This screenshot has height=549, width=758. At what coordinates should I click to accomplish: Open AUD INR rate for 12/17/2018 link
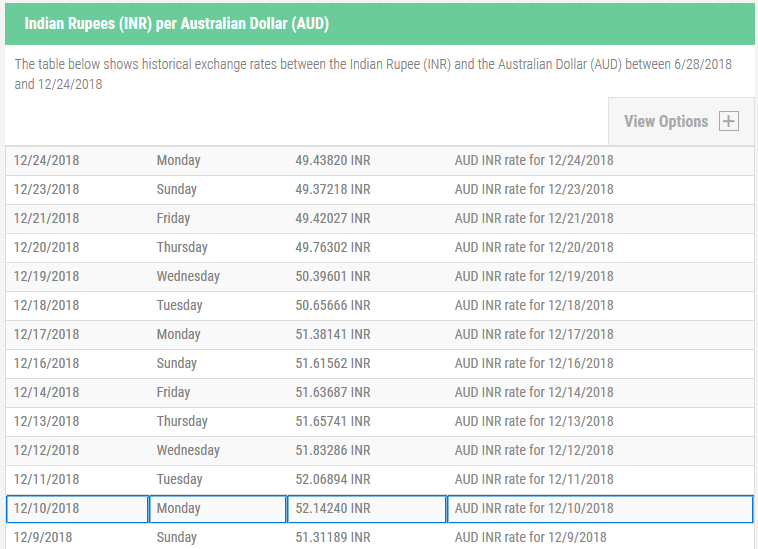(534, 334)
